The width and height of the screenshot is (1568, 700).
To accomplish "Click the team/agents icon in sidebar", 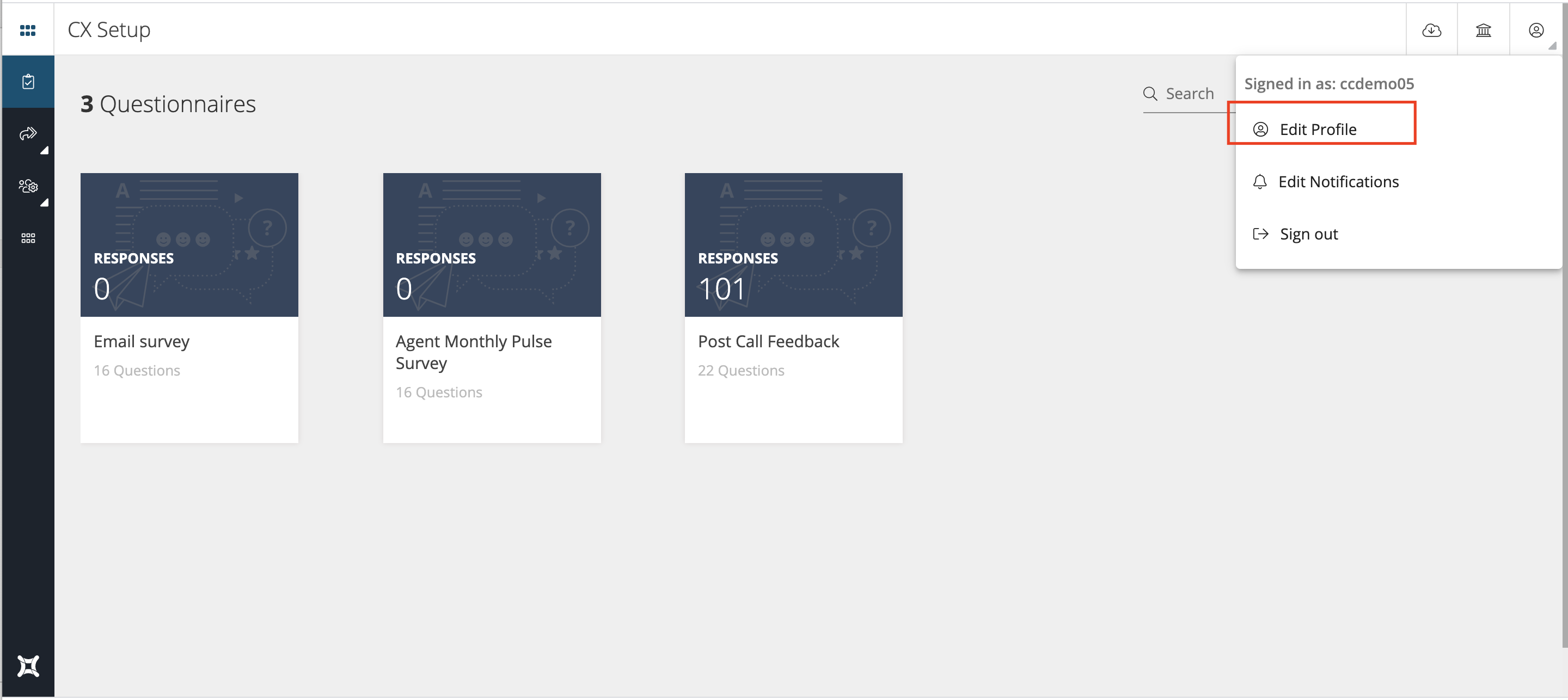I will 27,186.
